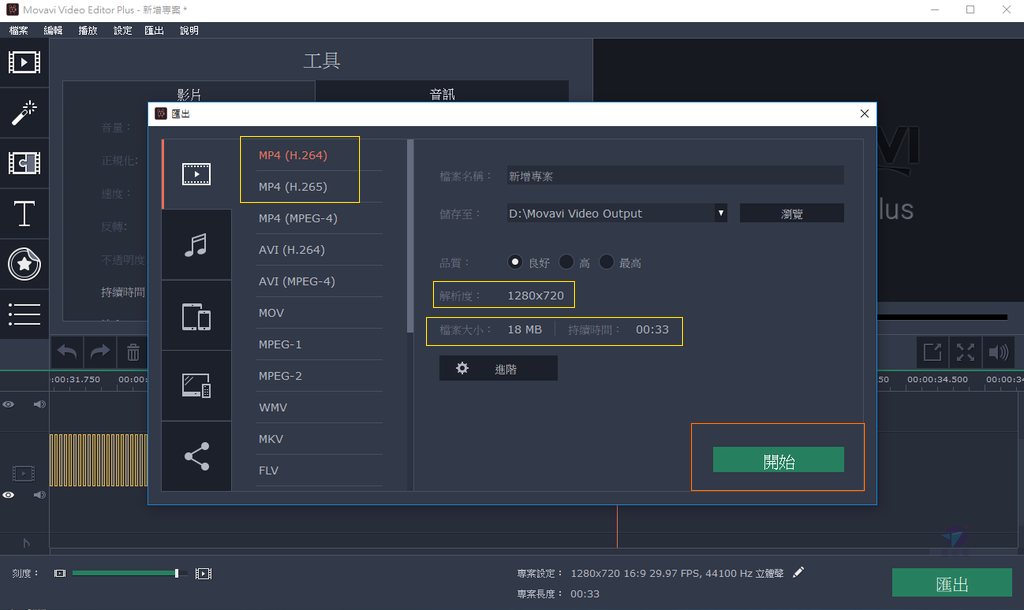Choose MPEG-2 format
Screen dimensions: 1024x610
[x=280, y=376]
